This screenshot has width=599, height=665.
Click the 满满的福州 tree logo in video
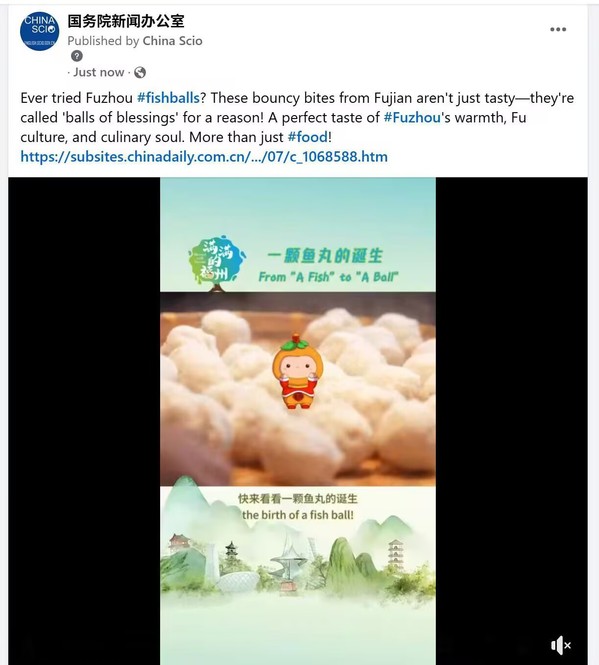click(217, 263)
